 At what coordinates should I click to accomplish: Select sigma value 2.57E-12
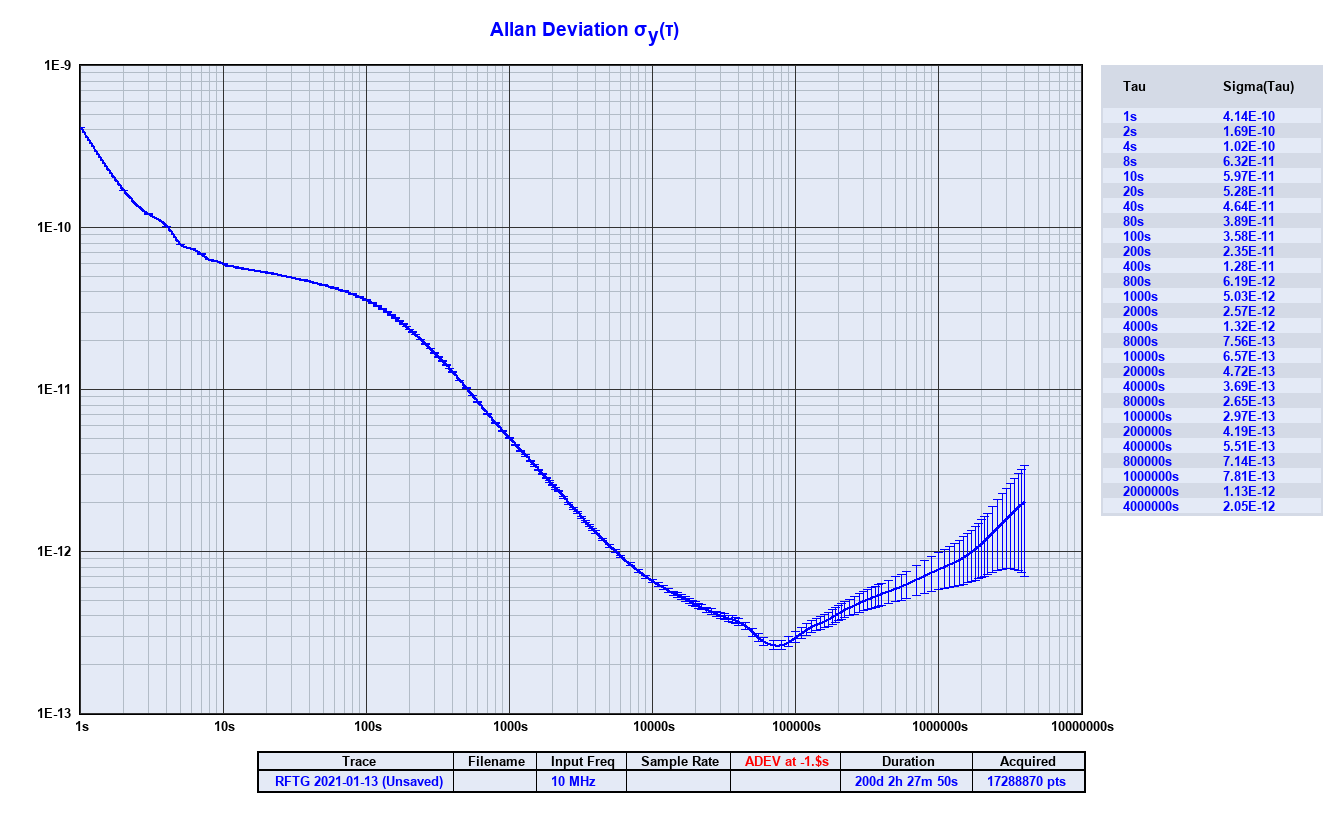pos(1249,312)
